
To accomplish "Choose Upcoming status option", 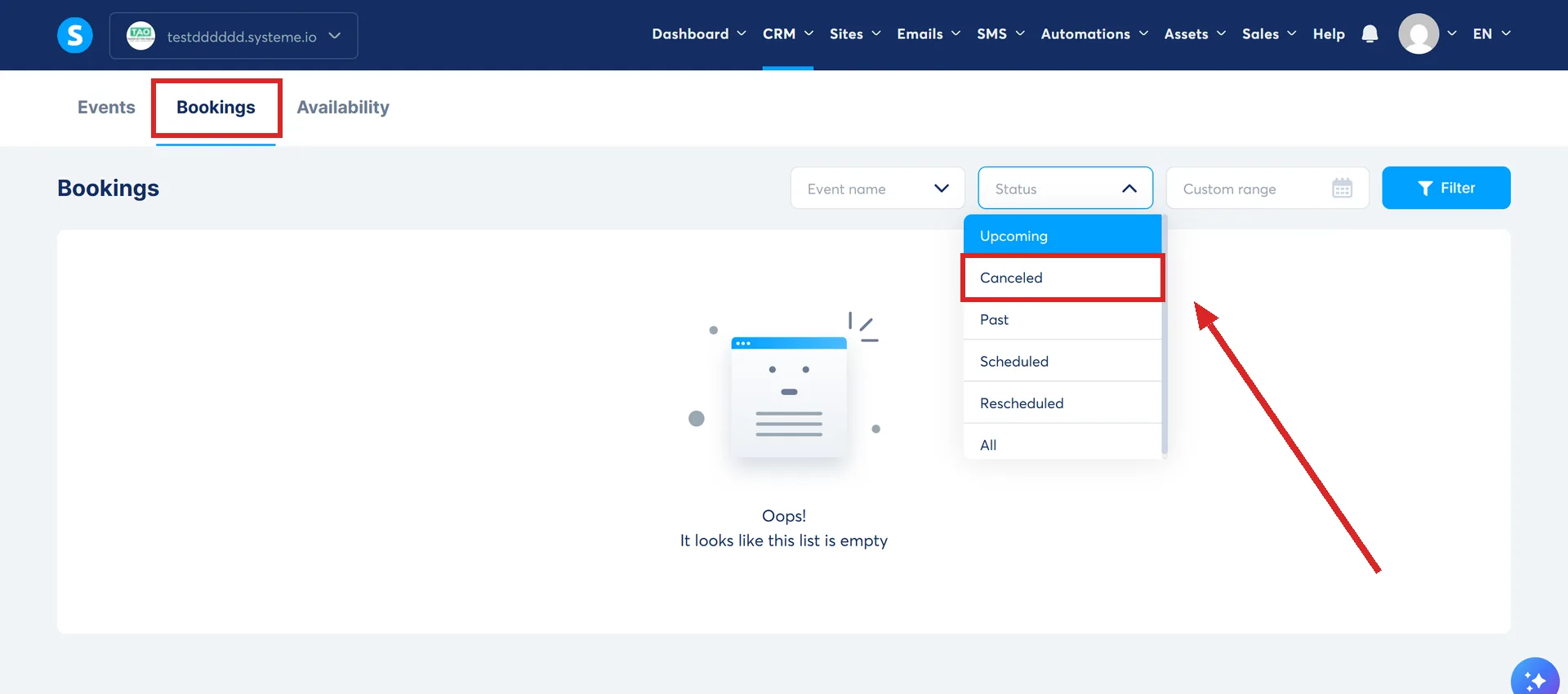I will coord(1062,236).
